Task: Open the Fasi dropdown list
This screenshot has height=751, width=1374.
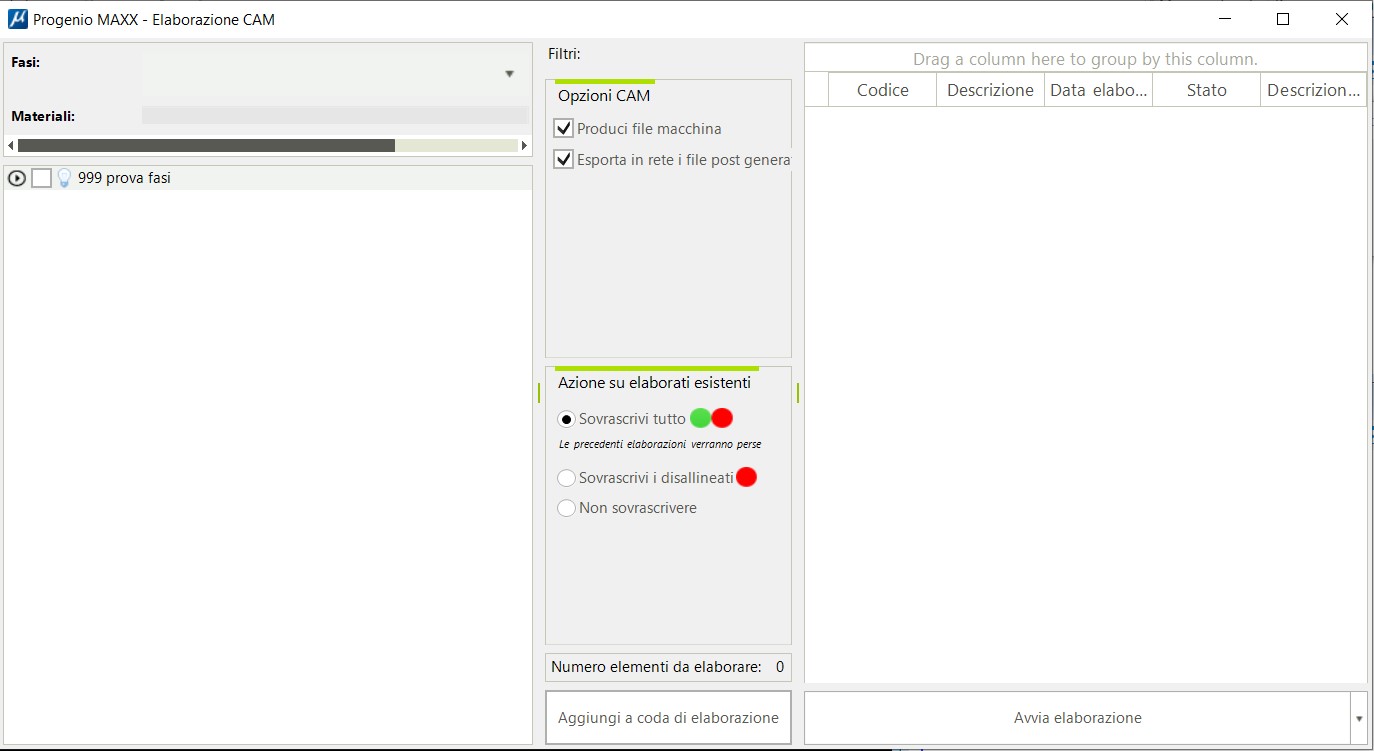Action: (x=509, y=74)
